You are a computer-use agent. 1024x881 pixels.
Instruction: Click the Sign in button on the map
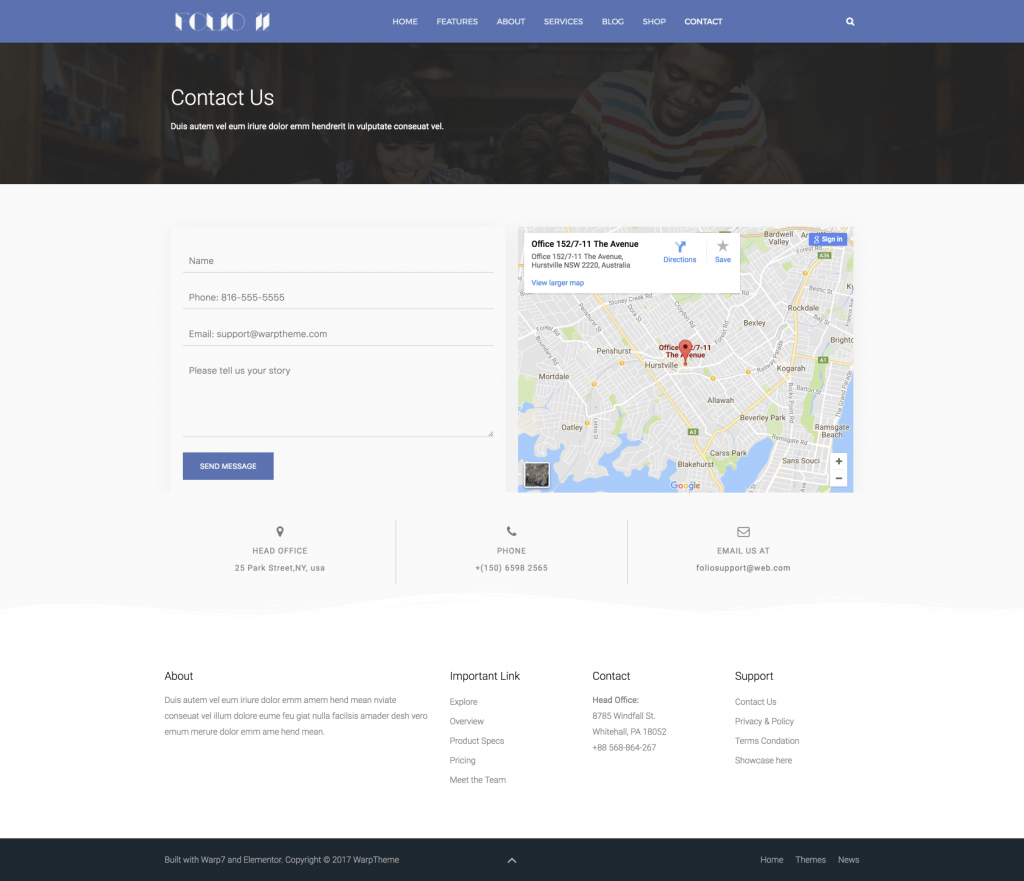point(827,239)
